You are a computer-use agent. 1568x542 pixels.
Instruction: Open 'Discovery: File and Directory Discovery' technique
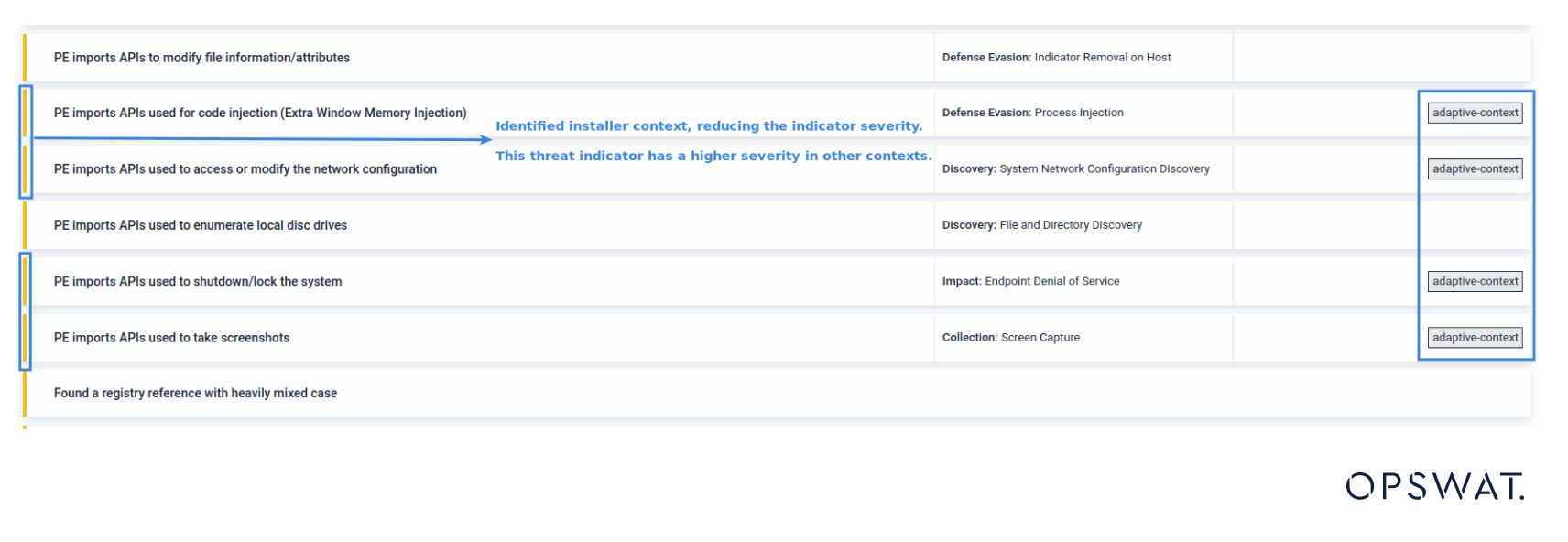point(1041,225)
